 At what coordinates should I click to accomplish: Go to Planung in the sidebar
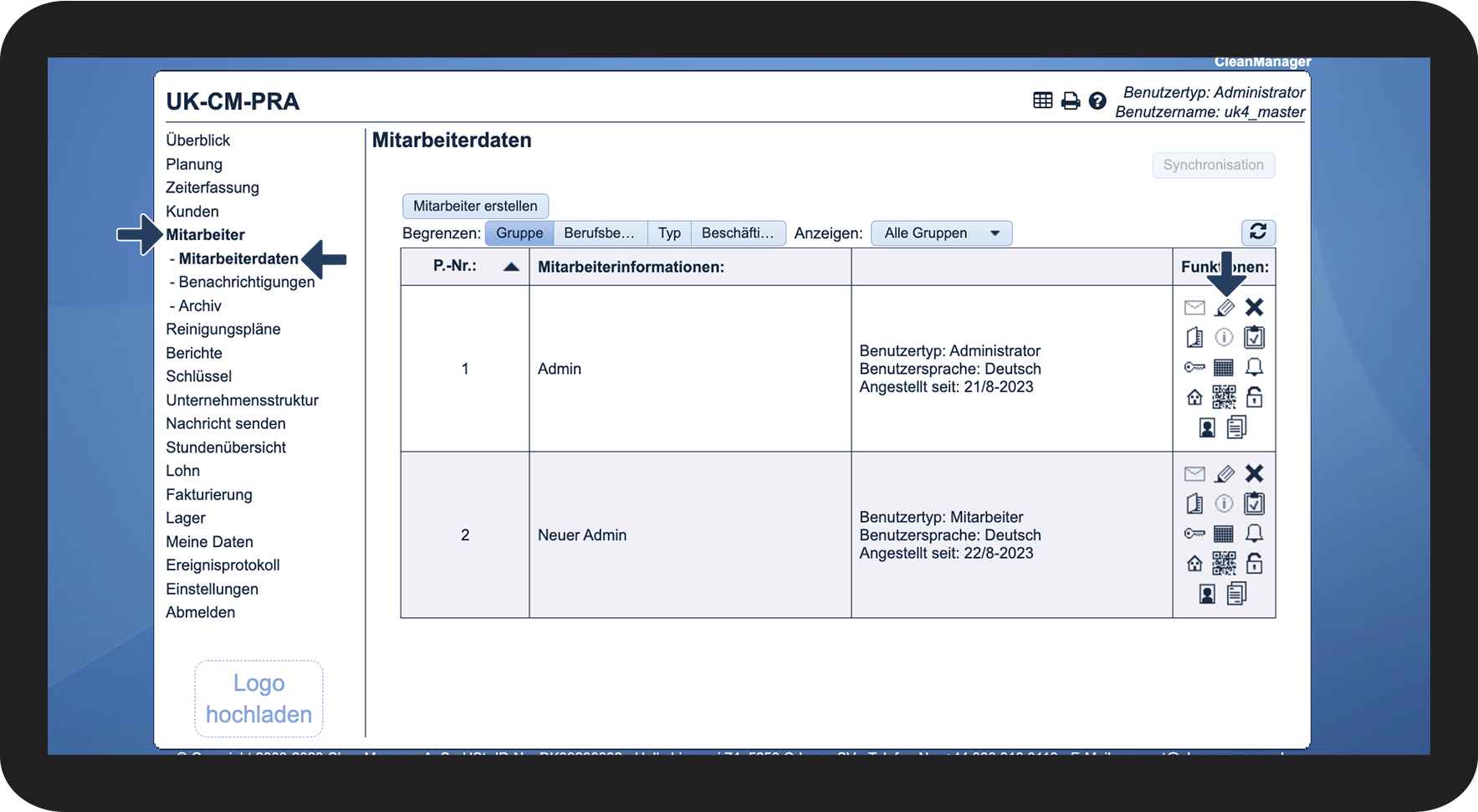click(194, 164)
